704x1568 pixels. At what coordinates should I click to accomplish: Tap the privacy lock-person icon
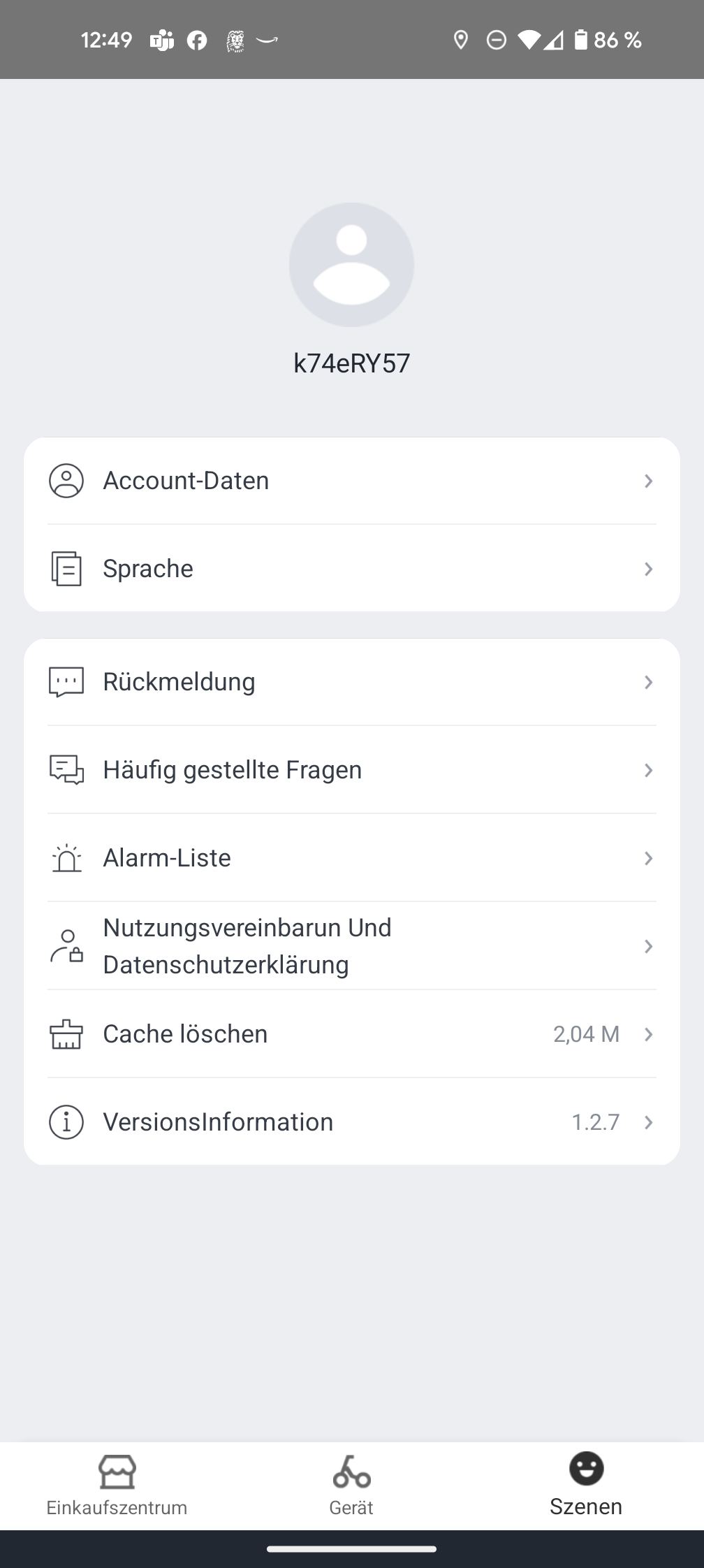pos(66,946)
